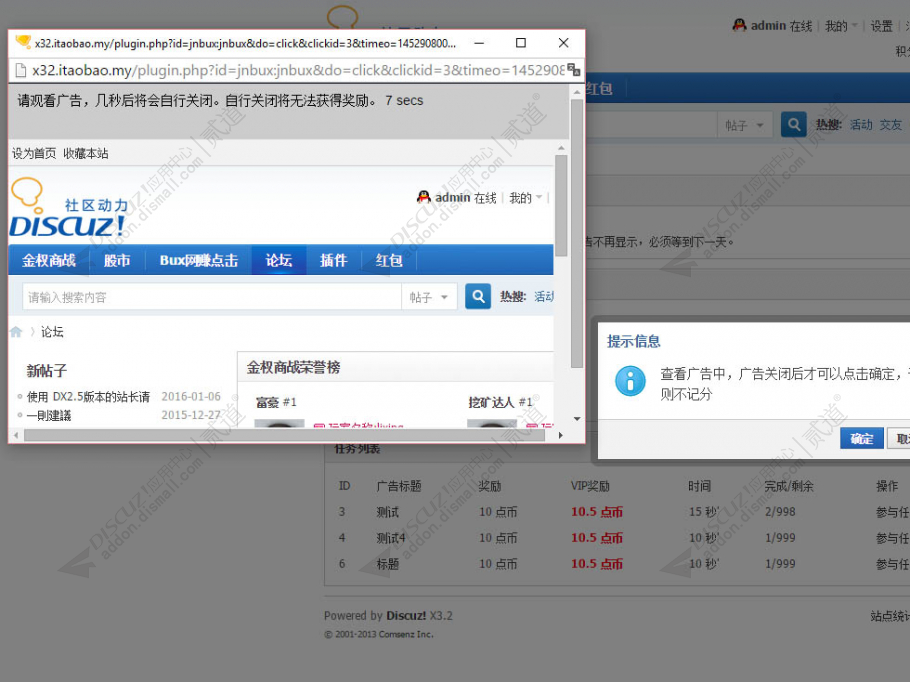910x682 pixels.
Task: Click the page icon beside the popup URL
Action: pos(20,70)
